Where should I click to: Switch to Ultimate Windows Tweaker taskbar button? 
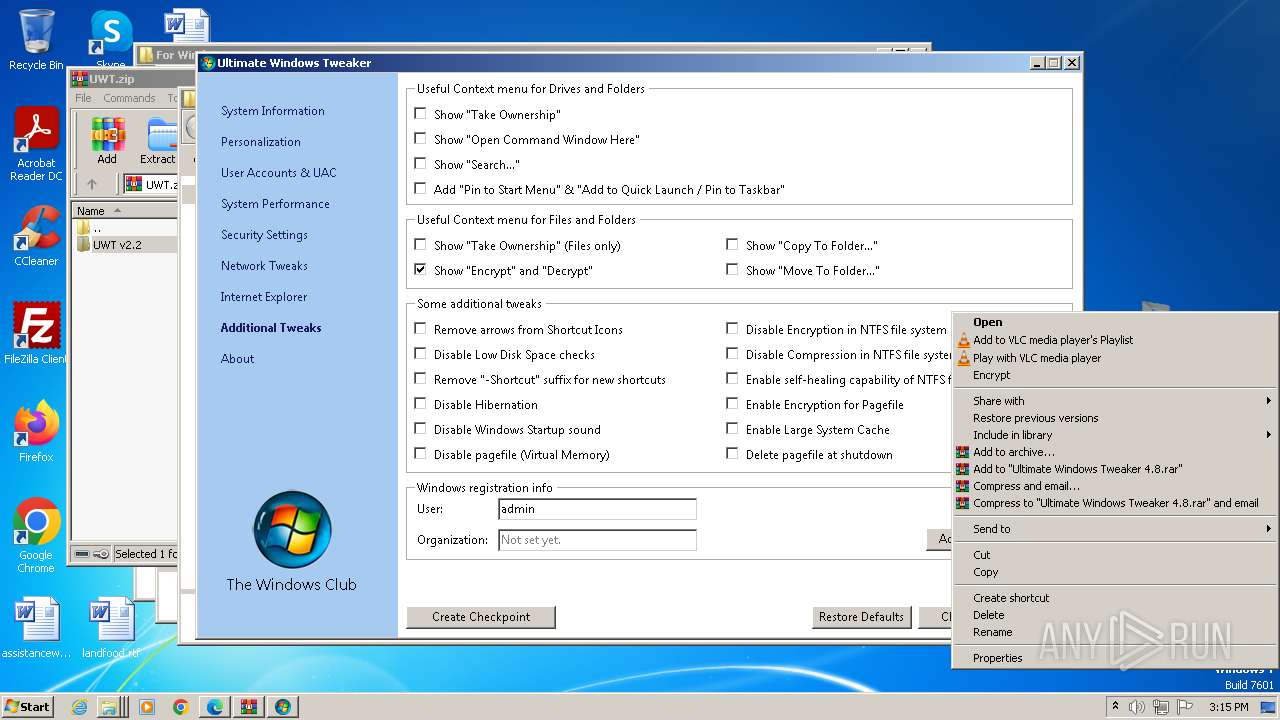(283, 707)
